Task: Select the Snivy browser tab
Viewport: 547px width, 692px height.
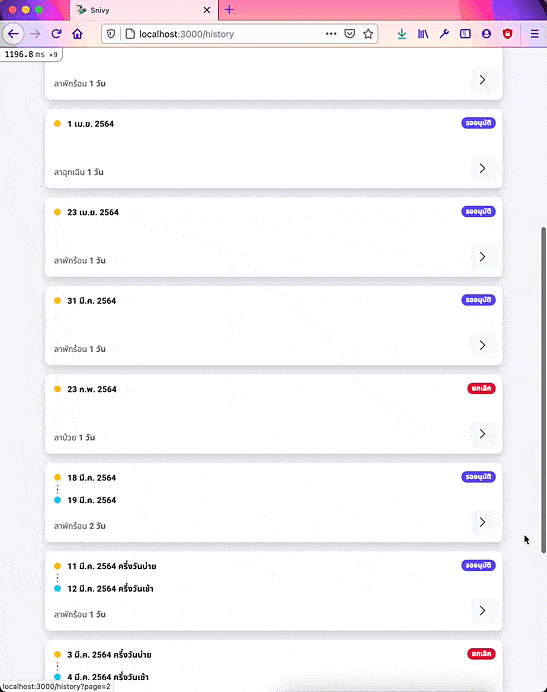Action: [143, 10]
